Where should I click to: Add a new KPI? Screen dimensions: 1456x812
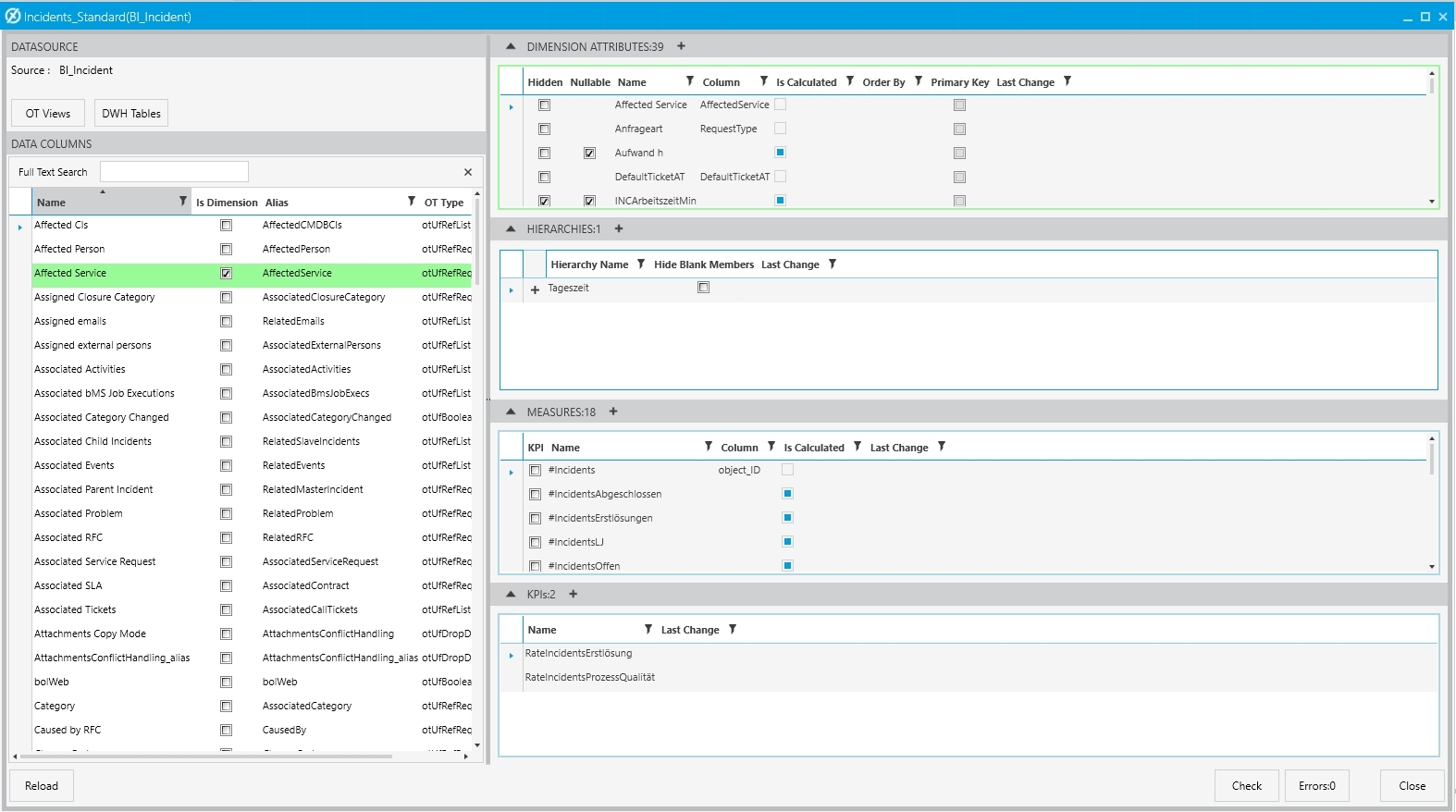point(574,594)
